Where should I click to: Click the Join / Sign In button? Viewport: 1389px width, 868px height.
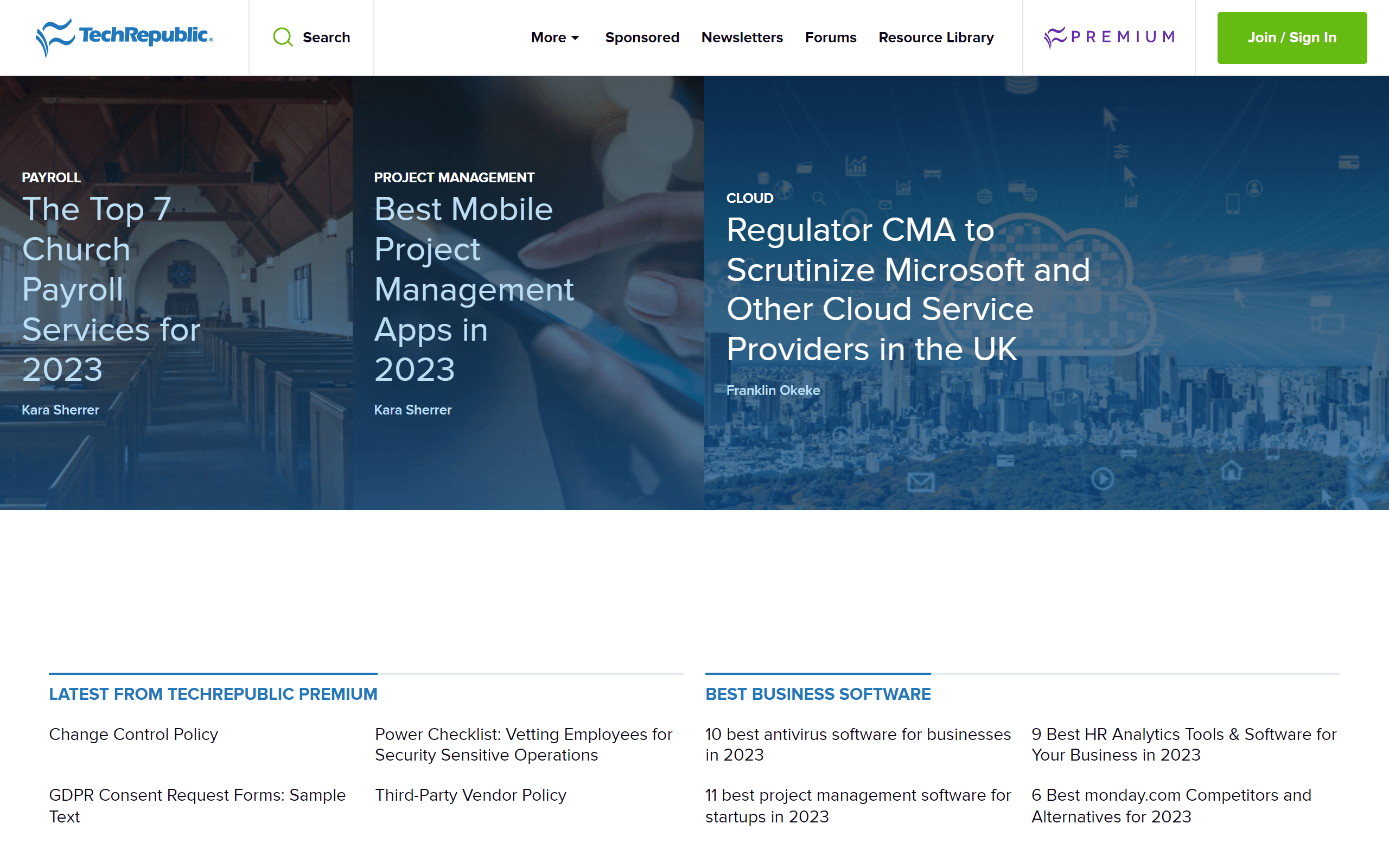(1291, 37)
